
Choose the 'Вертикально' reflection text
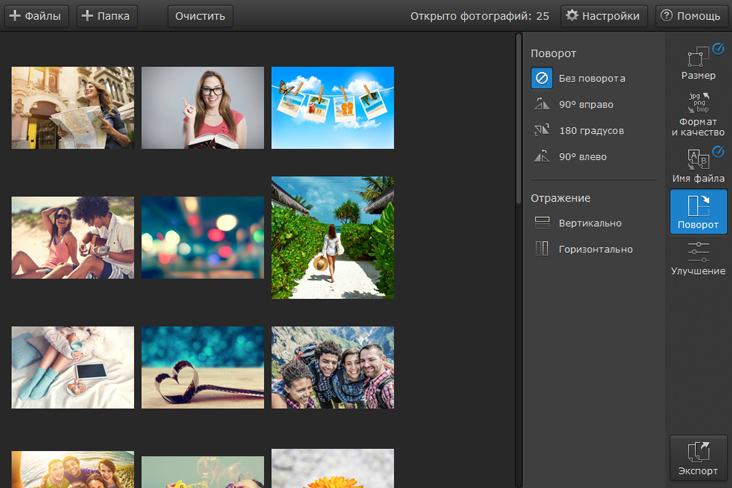590,223
